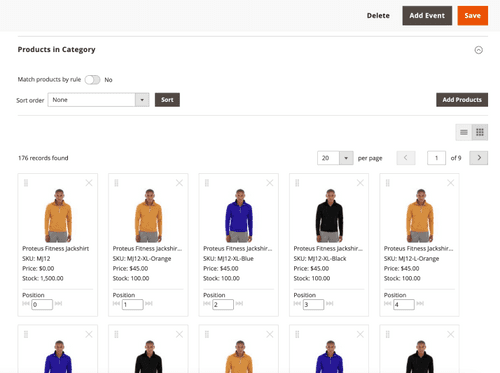Click the Position field of MJ12-XL-Blue
The image size is (500, 373).
pos(223,304)
